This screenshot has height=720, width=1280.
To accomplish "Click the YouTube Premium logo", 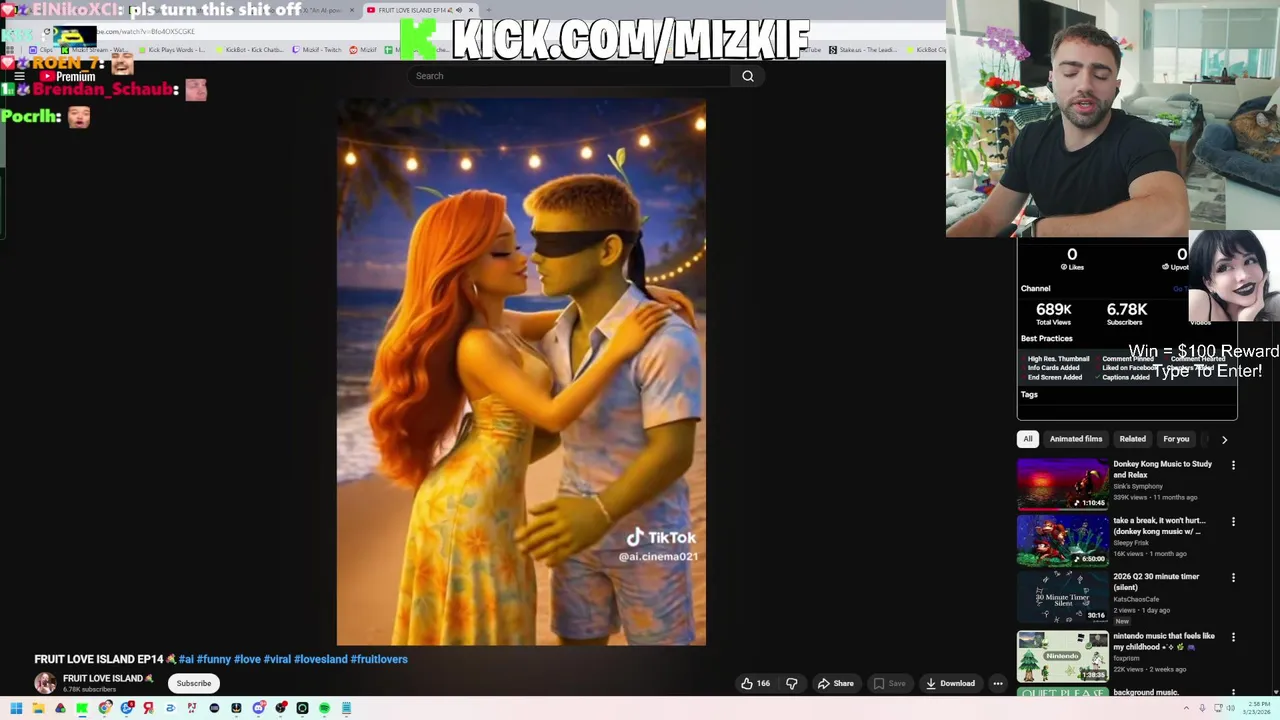I will click(67, 76).
